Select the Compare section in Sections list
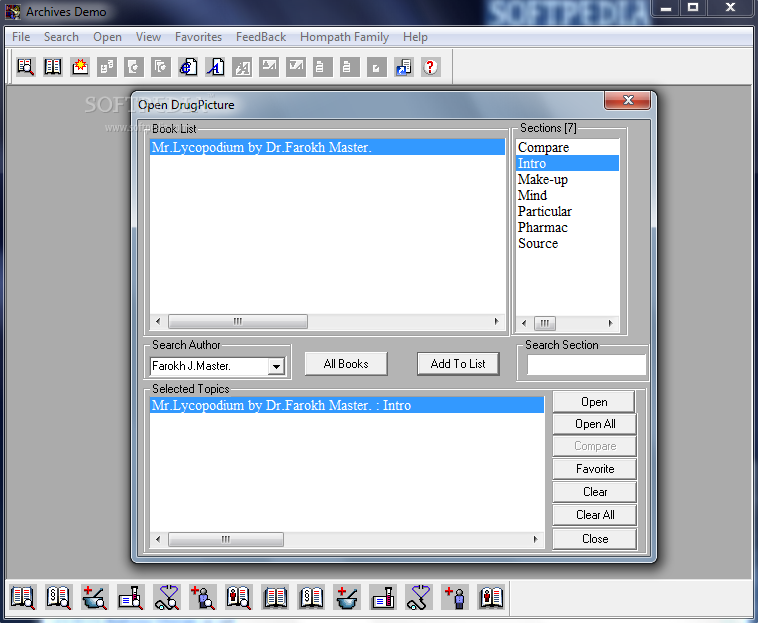Screen dimensions: 758x623 click(568, 147)
